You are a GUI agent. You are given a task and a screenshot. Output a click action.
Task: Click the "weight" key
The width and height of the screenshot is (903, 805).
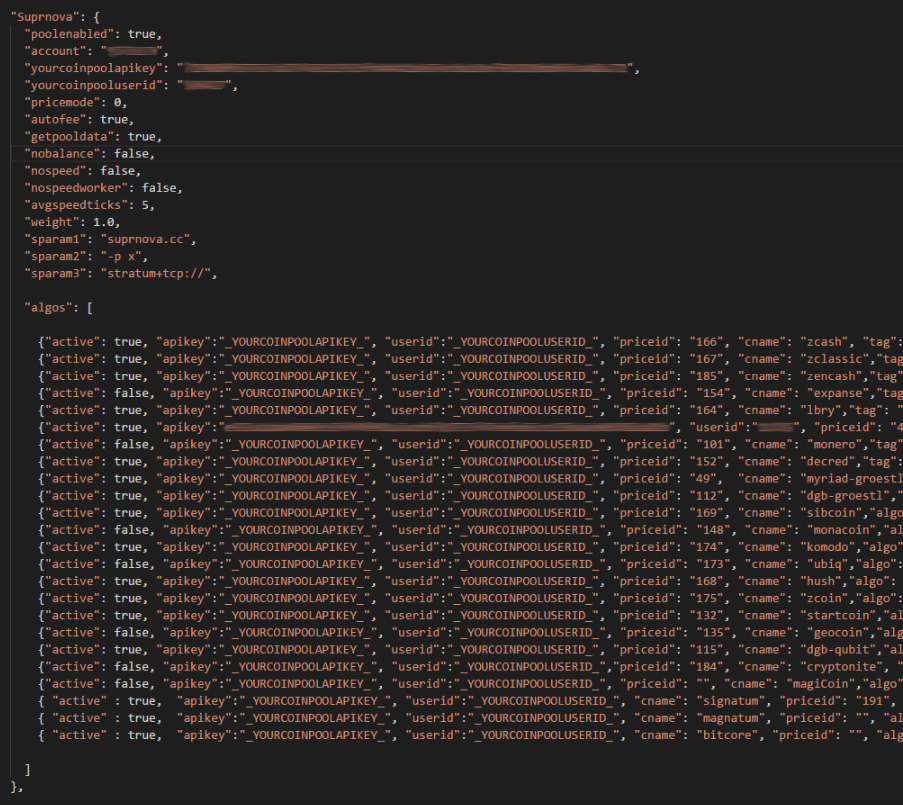[x=52, y=222]
